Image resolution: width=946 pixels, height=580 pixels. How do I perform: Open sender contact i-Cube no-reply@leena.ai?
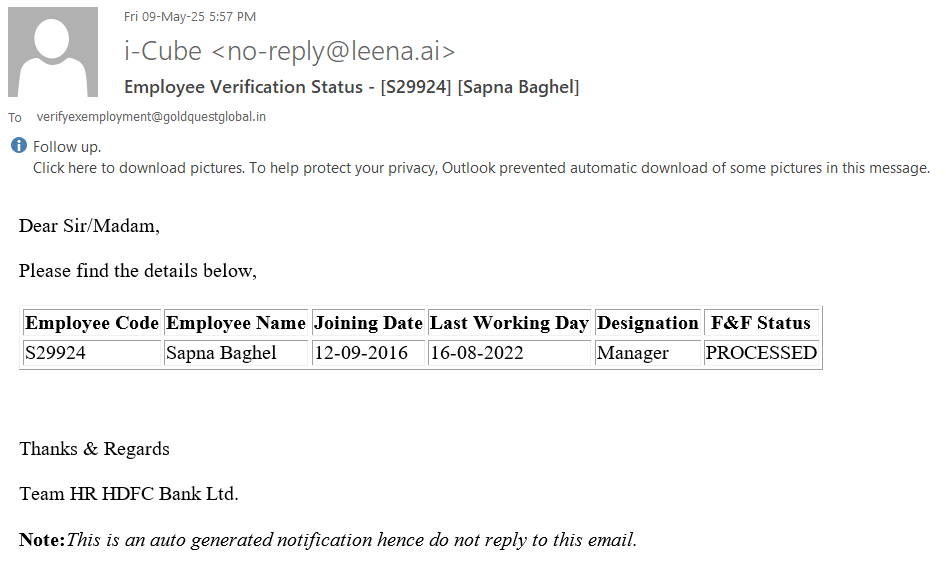pyautogui.click(x=289, y=51)
